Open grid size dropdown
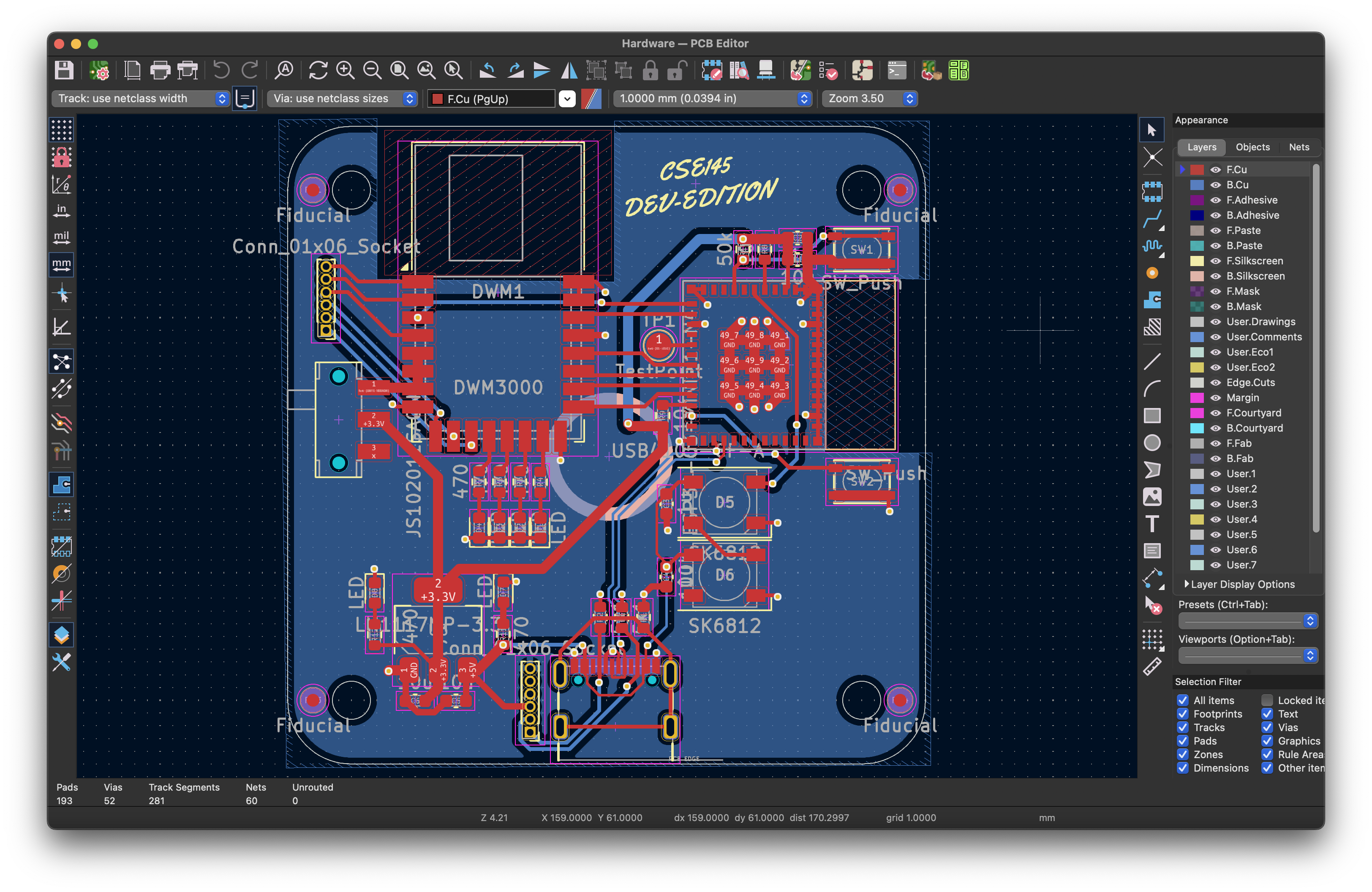Screen dimensions: 1372x892 pos(713,98)
